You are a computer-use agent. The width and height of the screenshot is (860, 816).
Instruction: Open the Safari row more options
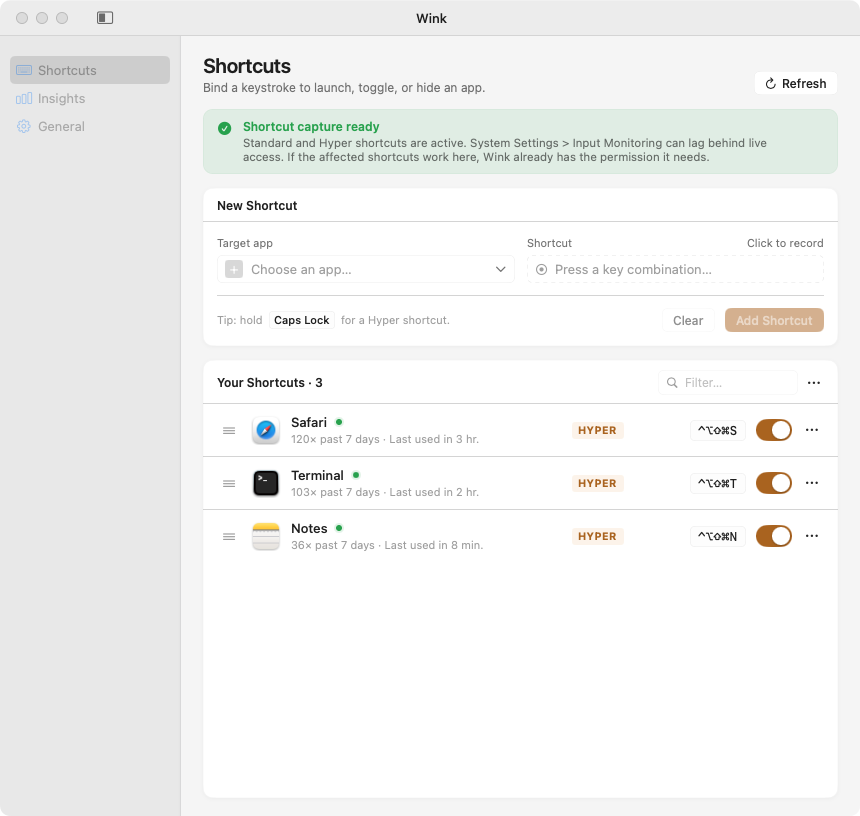pyautogui.click(x=812, y=430)
